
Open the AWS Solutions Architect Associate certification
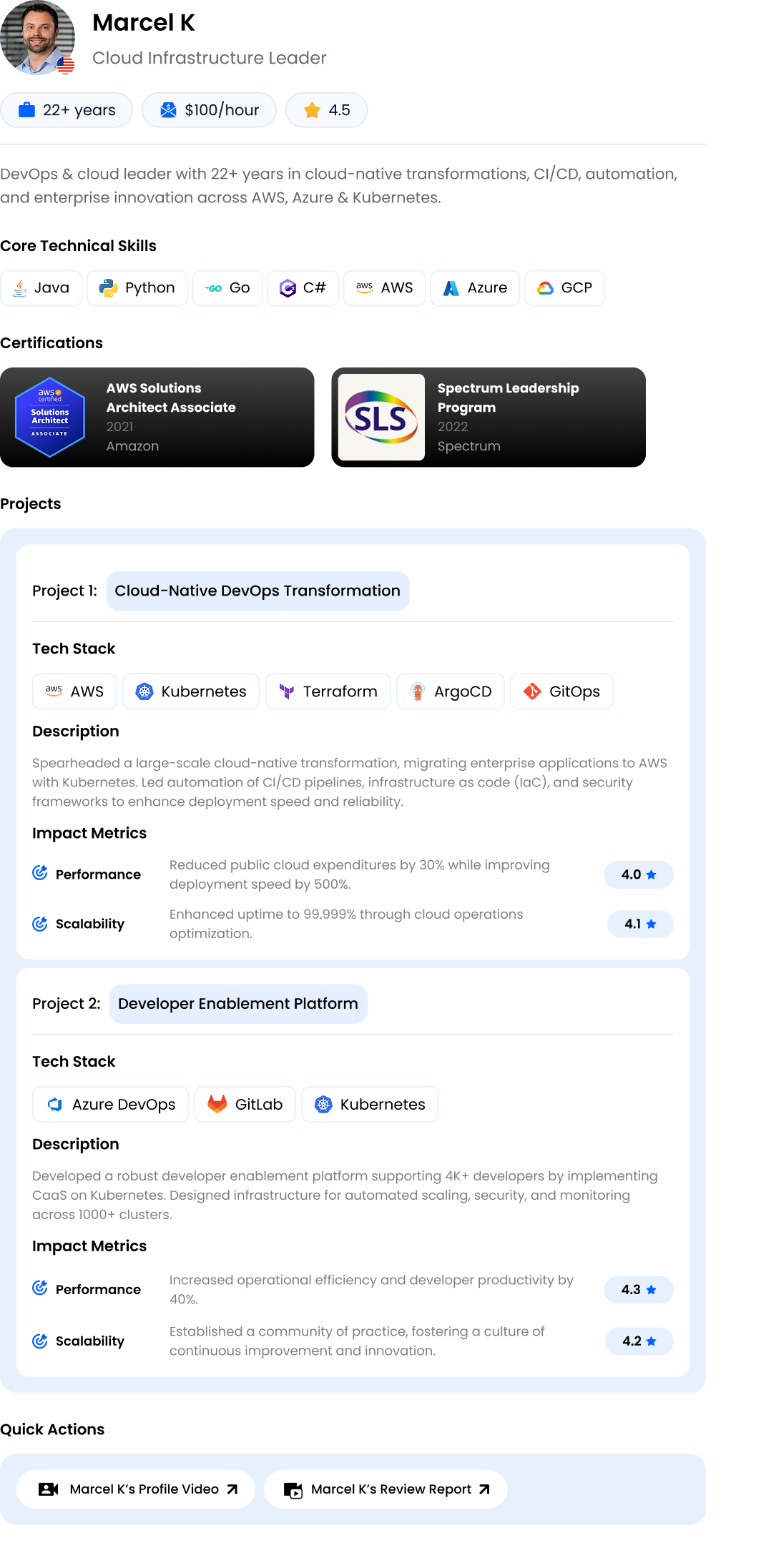pos(157,418)
